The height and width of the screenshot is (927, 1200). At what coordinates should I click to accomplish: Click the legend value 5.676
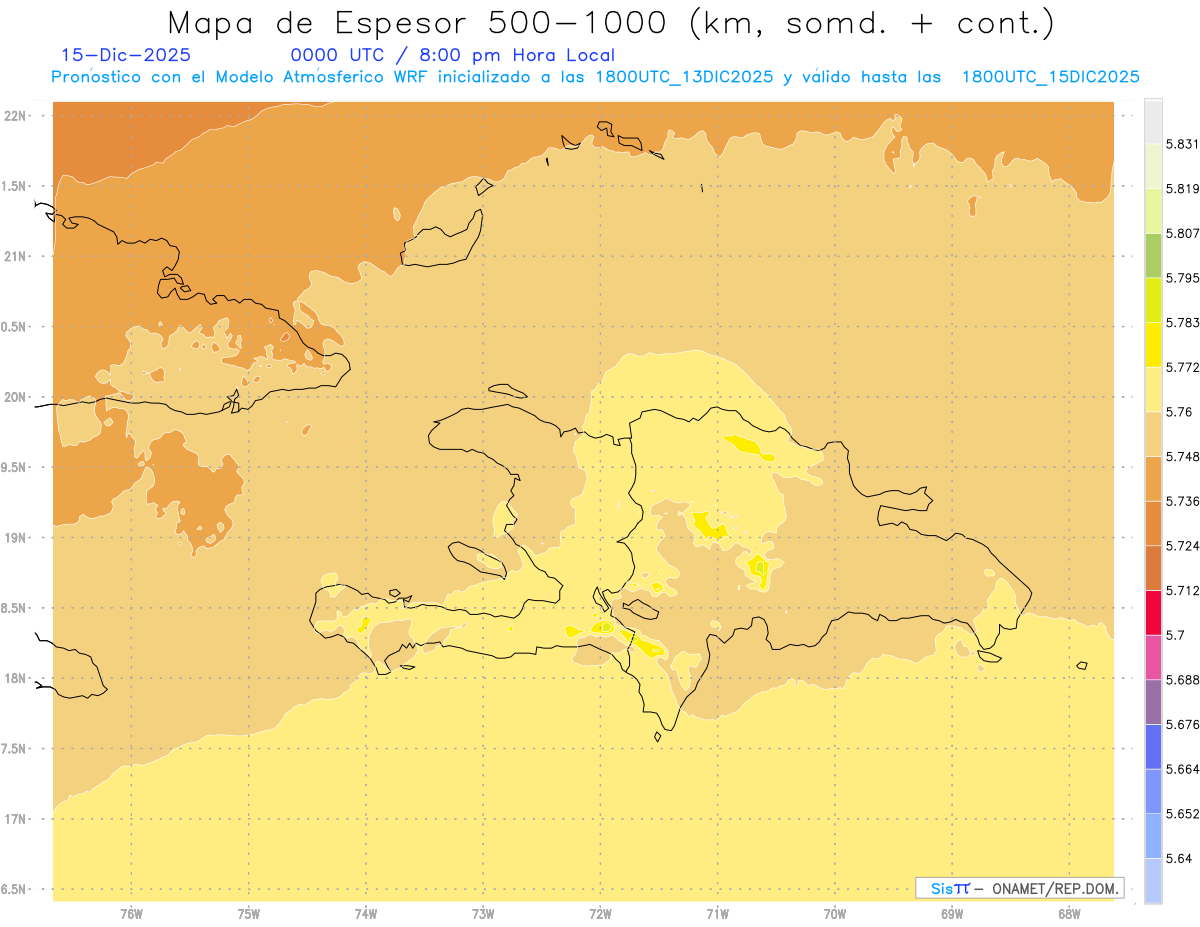(x=1182, y=724)
